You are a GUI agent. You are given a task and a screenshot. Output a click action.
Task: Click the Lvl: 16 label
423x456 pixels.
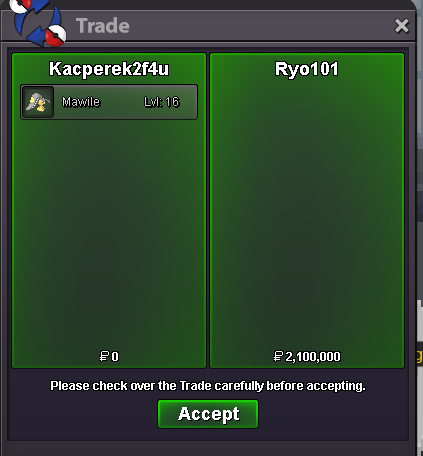162,102
